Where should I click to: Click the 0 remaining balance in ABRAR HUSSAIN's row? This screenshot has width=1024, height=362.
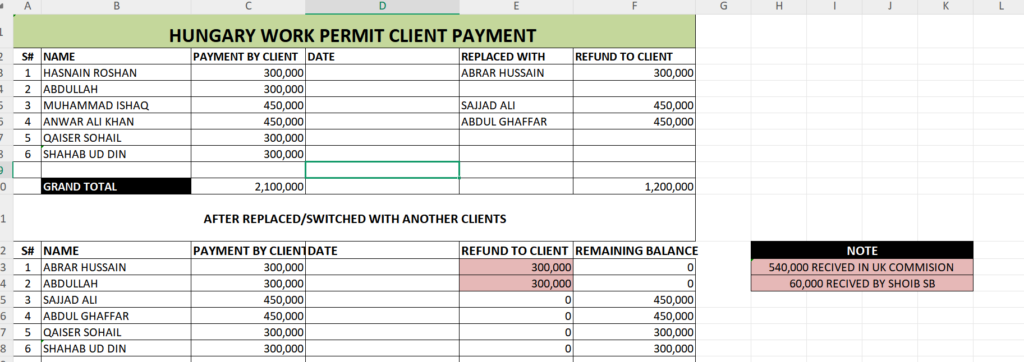[634, 267]
